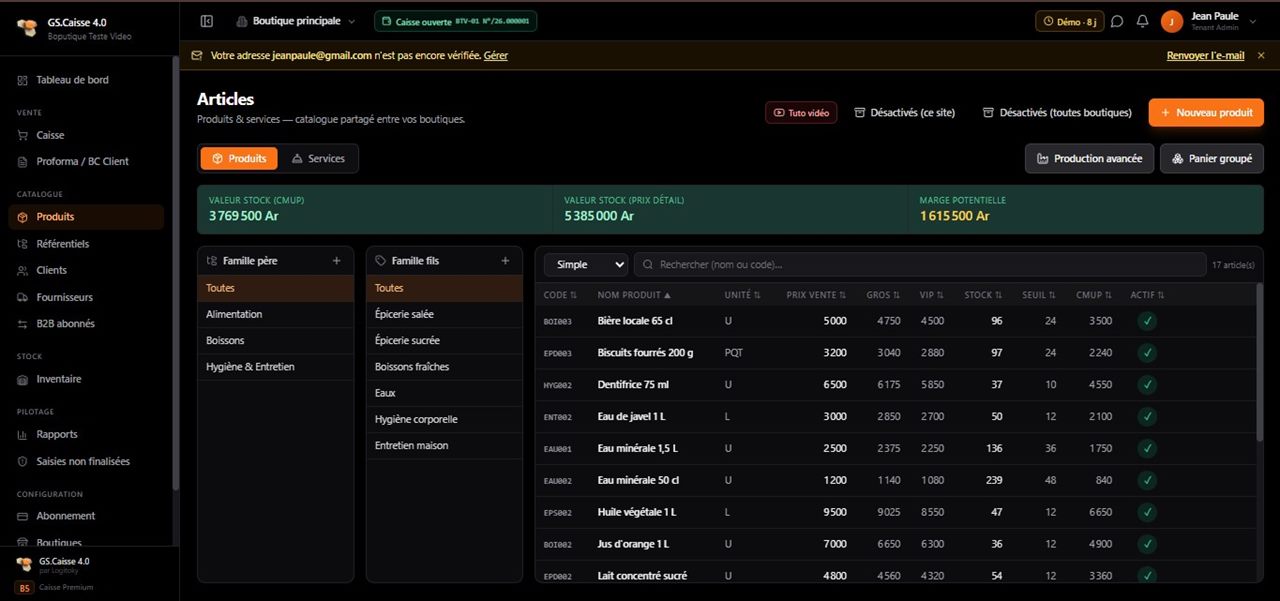1280x601 pixels.
Task: Focus the Rechercher (nom ou code) search field
Action: (x=920, y=264)
